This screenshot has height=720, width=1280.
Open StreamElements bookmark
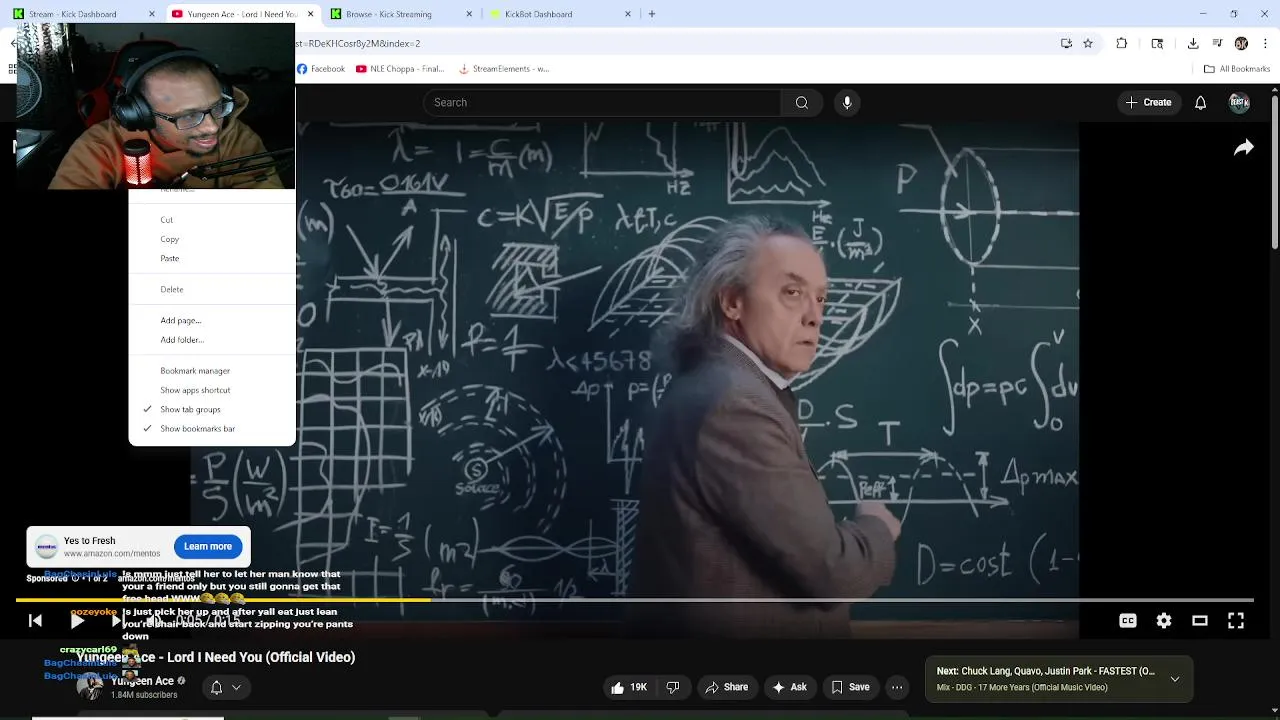504,69
